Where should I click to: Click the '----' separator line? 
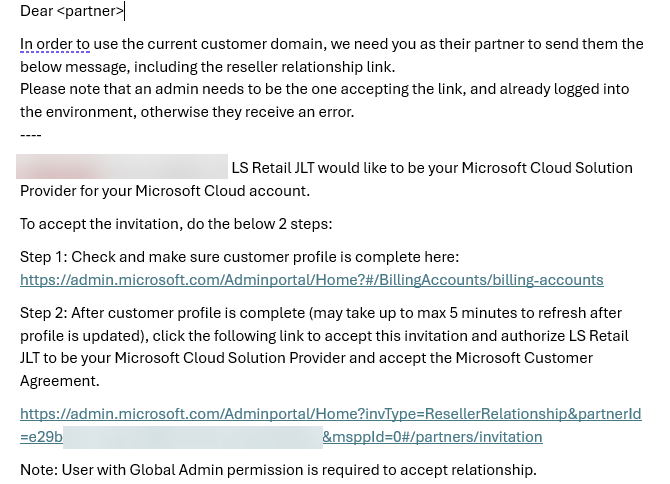coord(31,134)
